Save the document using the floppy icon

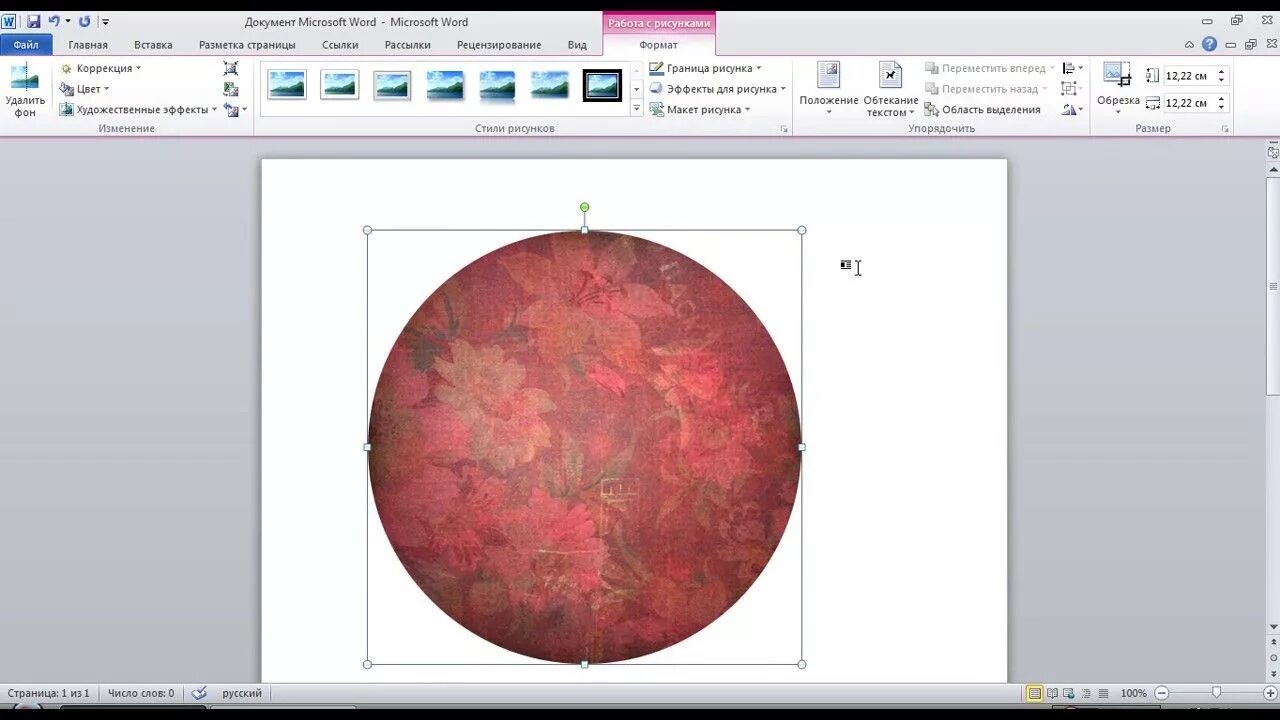click(34, 21)
